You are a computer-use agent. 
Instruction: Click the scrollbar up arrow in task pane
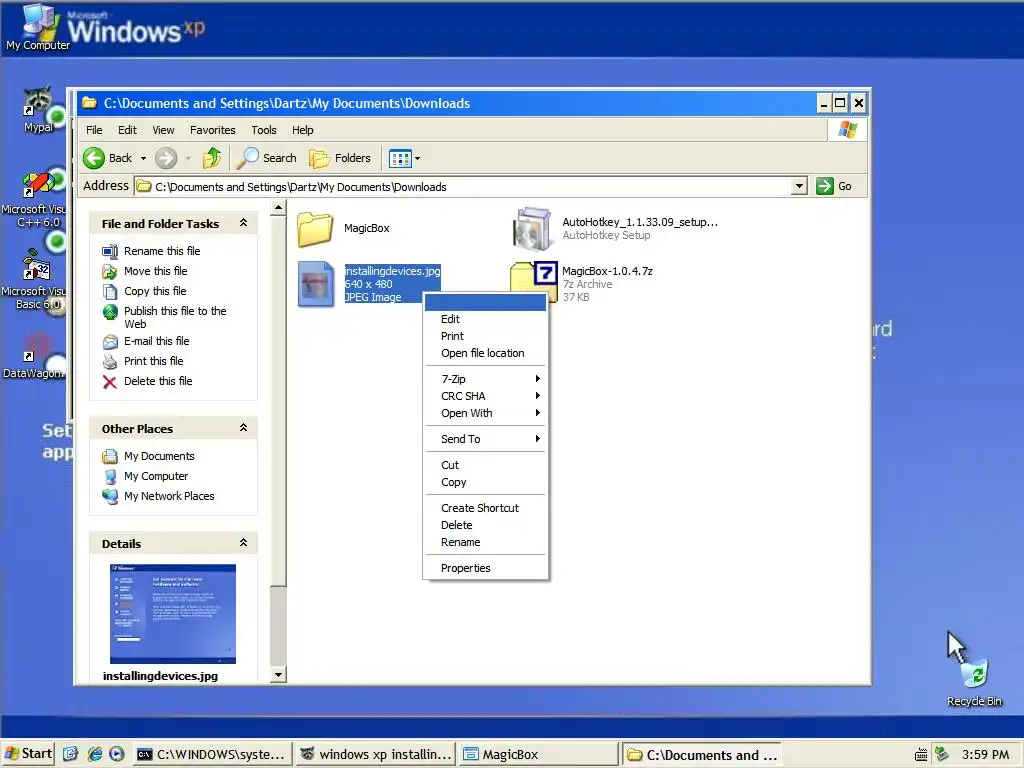tap(279, 208)
